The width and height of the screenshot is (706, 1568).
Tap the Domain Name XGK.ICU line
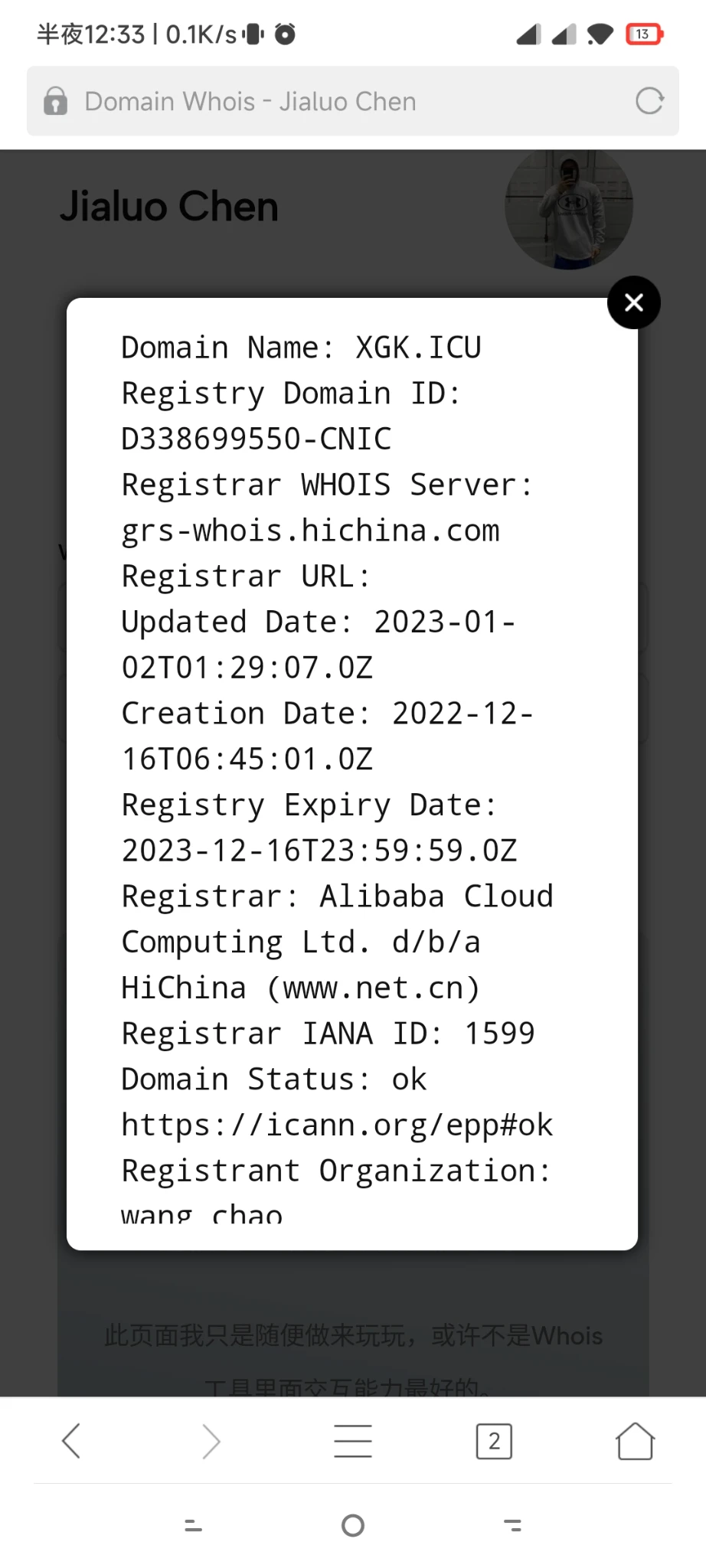click(301, 348)
